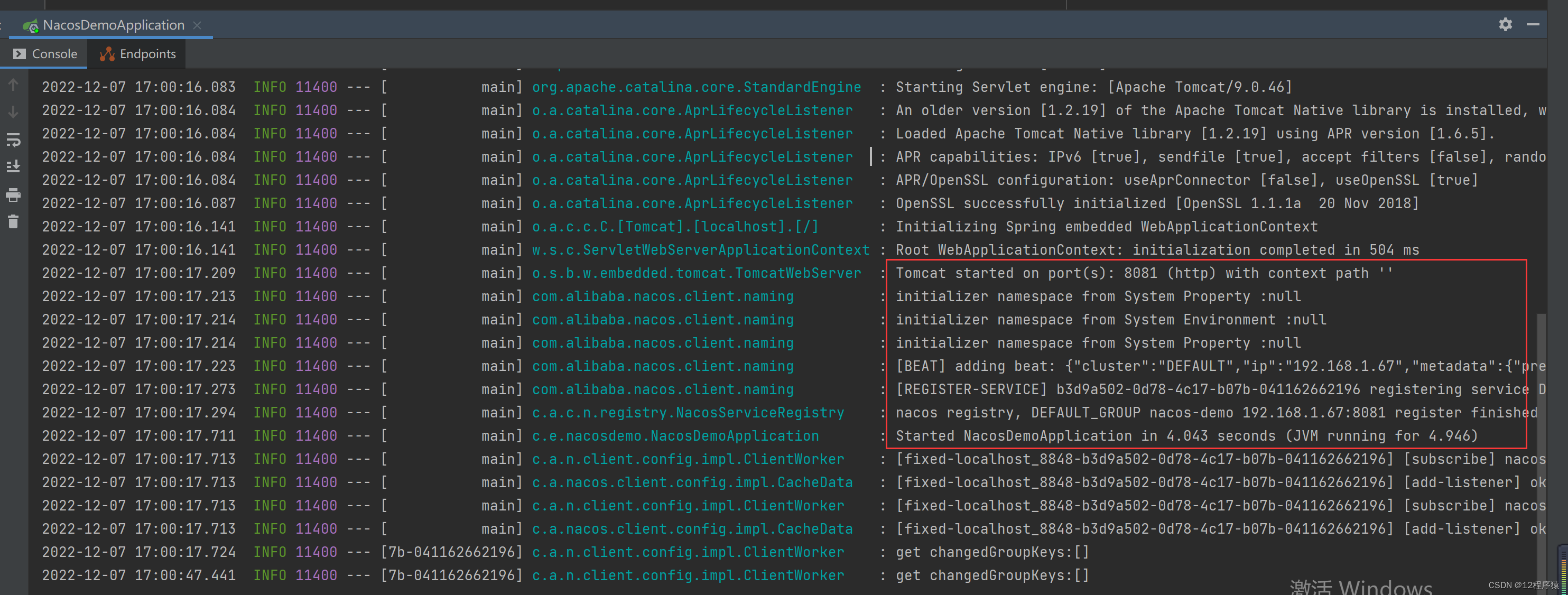1568x595 pixels.
Task: Click timestamp 2022-12-07 17:00:17.724
Action: click(139, 552)
